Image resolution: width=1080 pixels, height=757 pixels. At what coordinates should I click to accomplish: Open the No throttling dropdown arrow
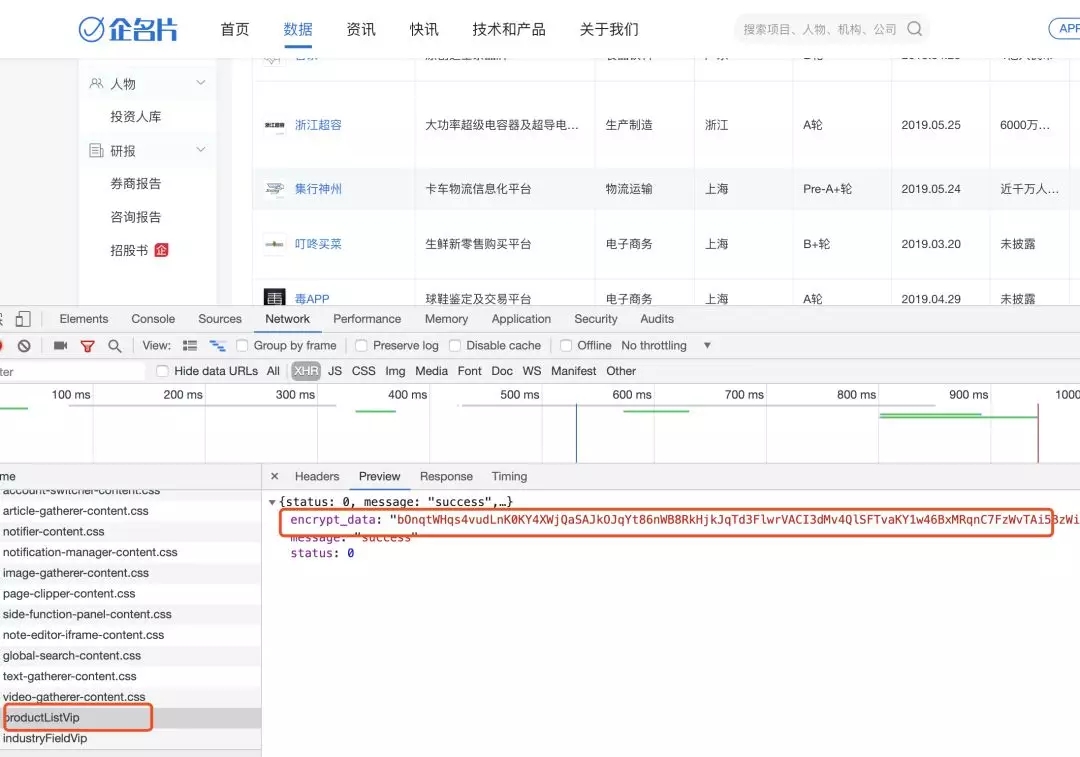[707, 346]
